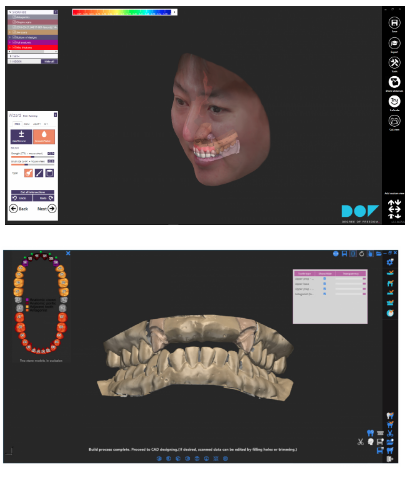Switch to the second Wizard tab
Image resolution: width=409 pixels, height=480 pixels.
(x=27, y=124)
